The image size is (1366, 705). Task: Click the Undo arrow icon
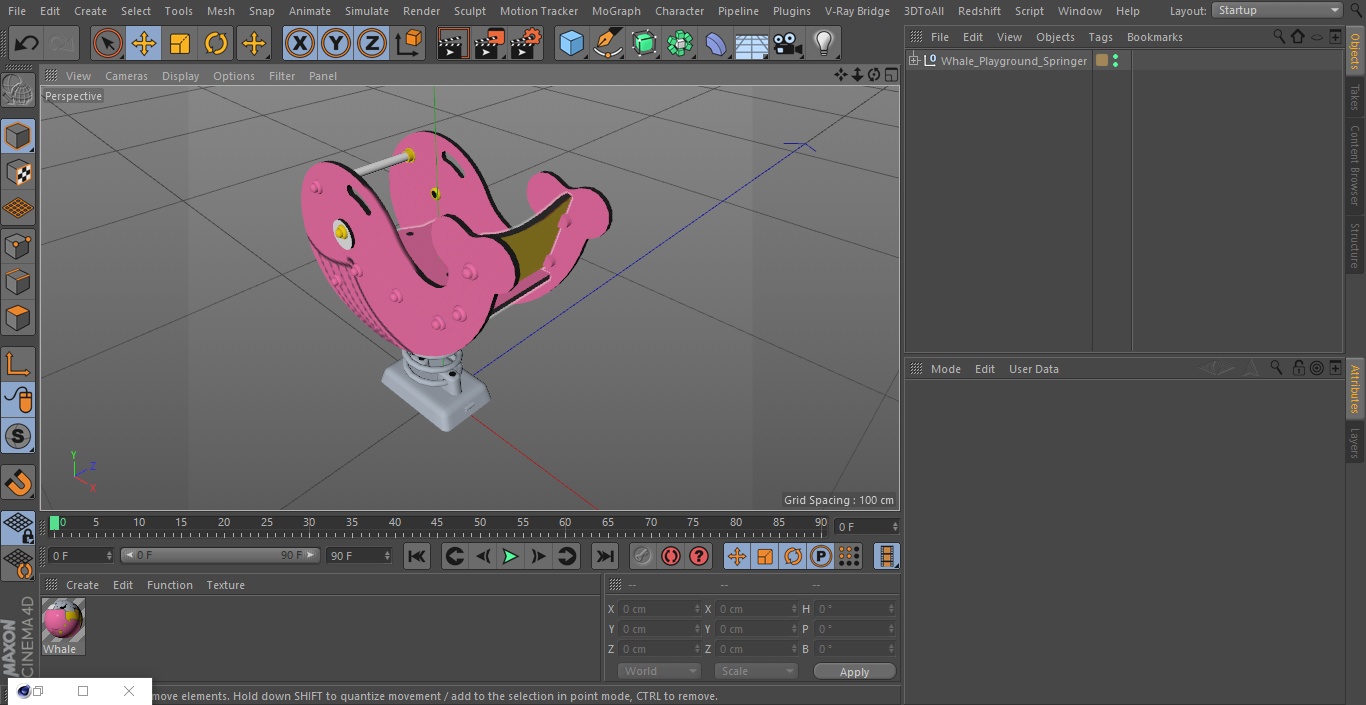coord(26,44)
